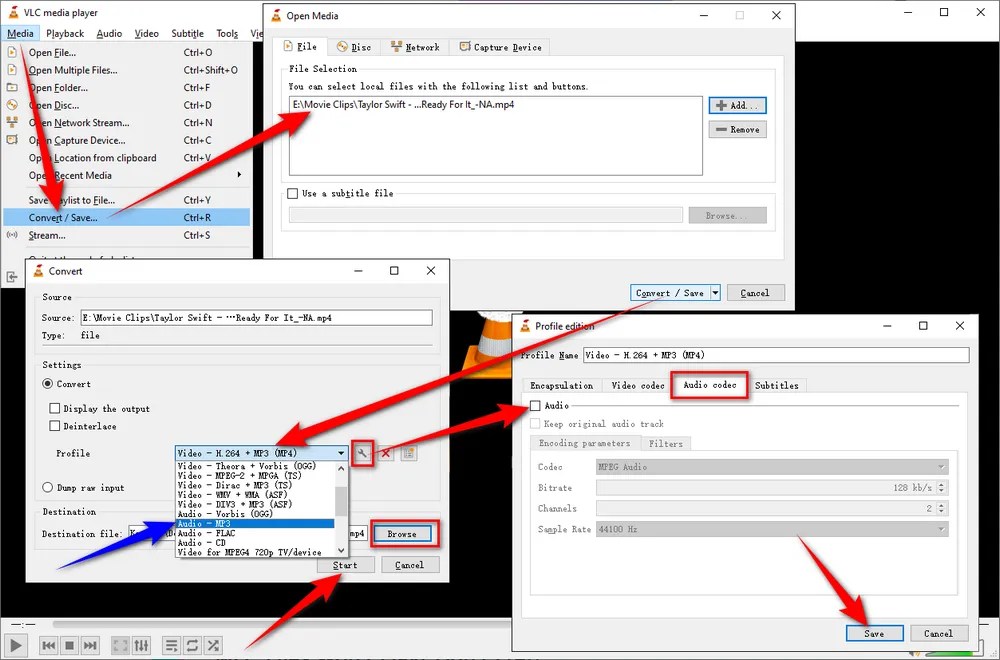Click Browse button for destination file
Screen dimensions: 1000x660
point(402,534)
